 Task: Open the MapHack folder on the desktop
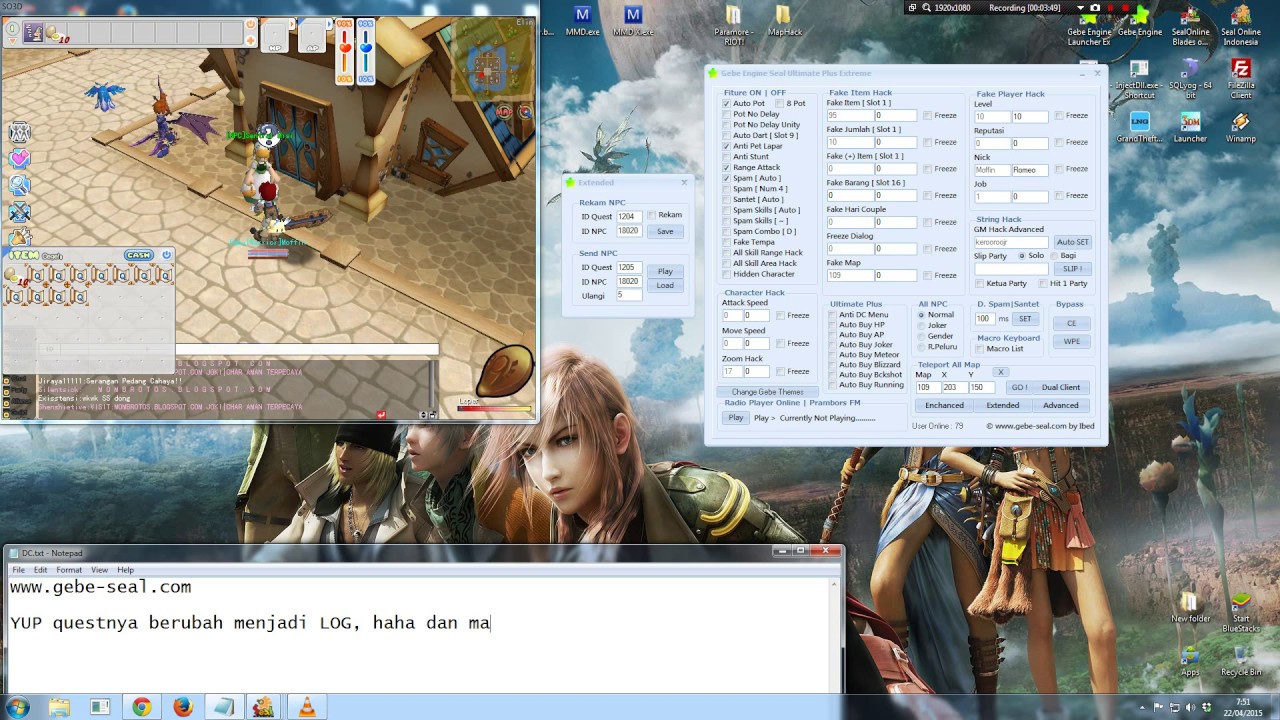pyautogui.click(x=784, y=20)
